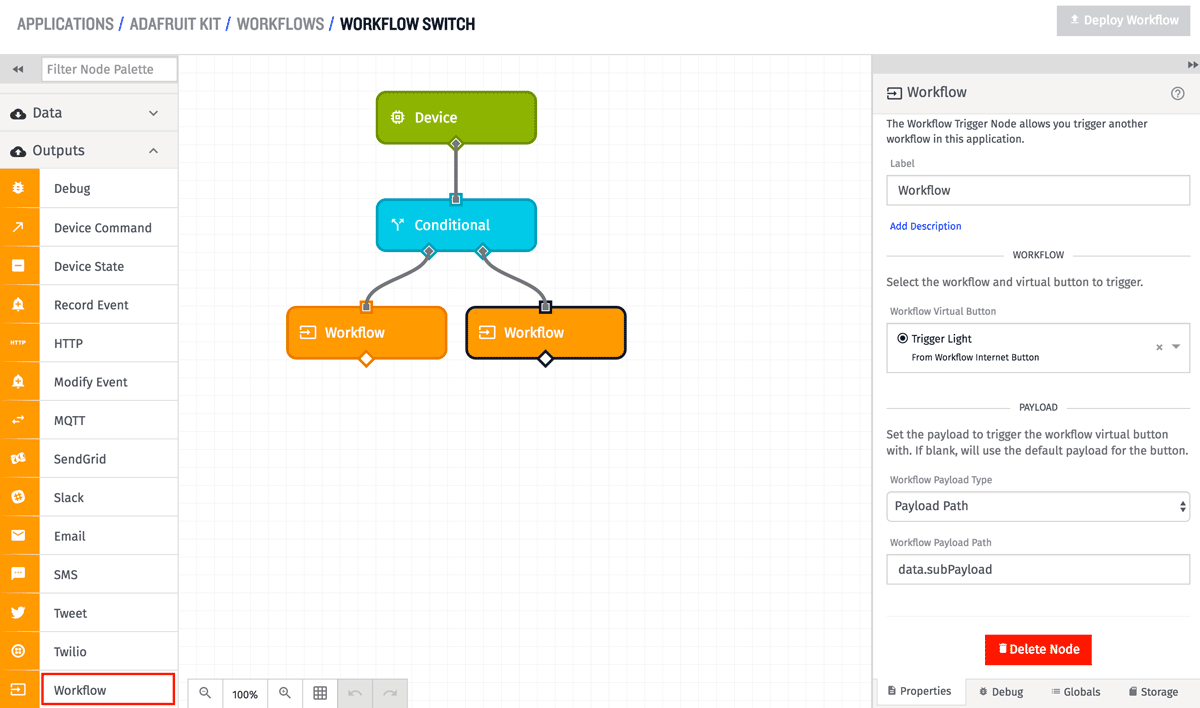Select the Email envelope icon
This screenshot has height=708, width=1200.
click(x=18, y=536)
